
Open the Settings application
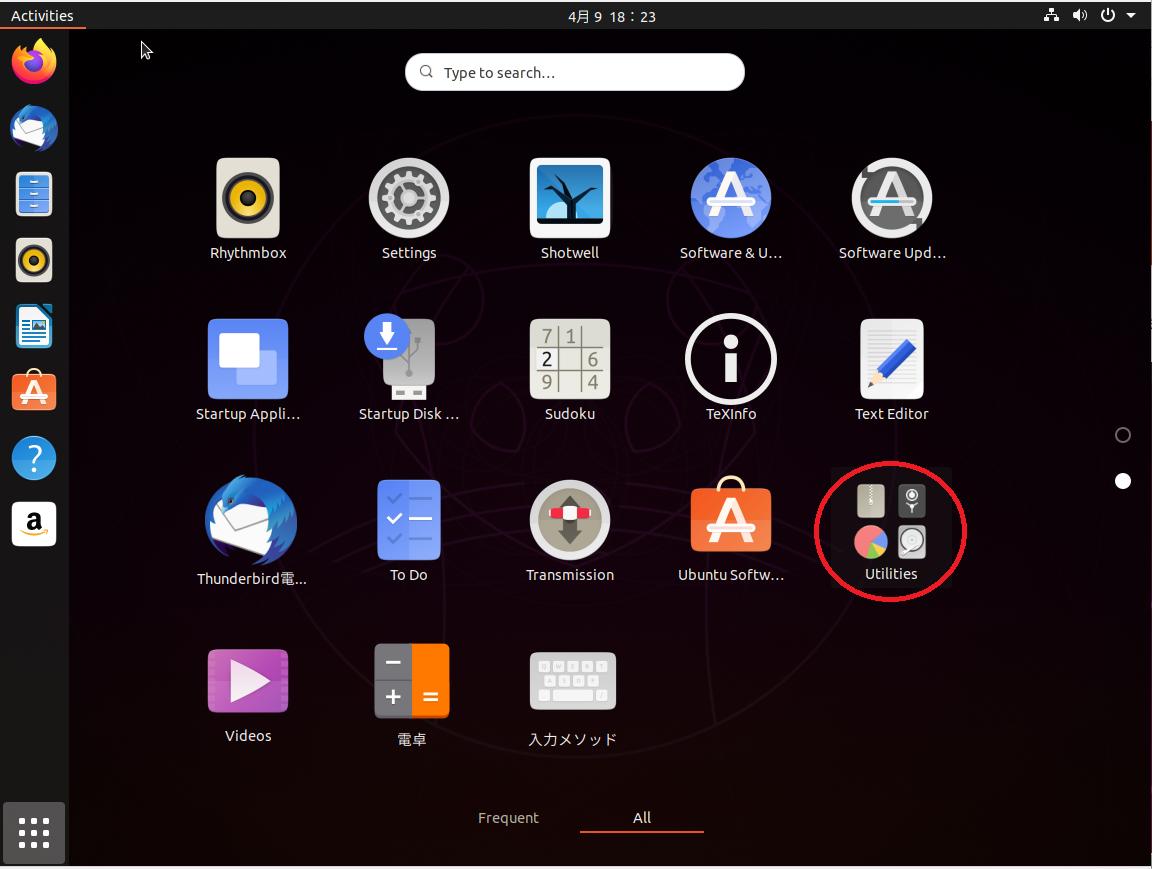pyautogui.click(x=408, y=209)
